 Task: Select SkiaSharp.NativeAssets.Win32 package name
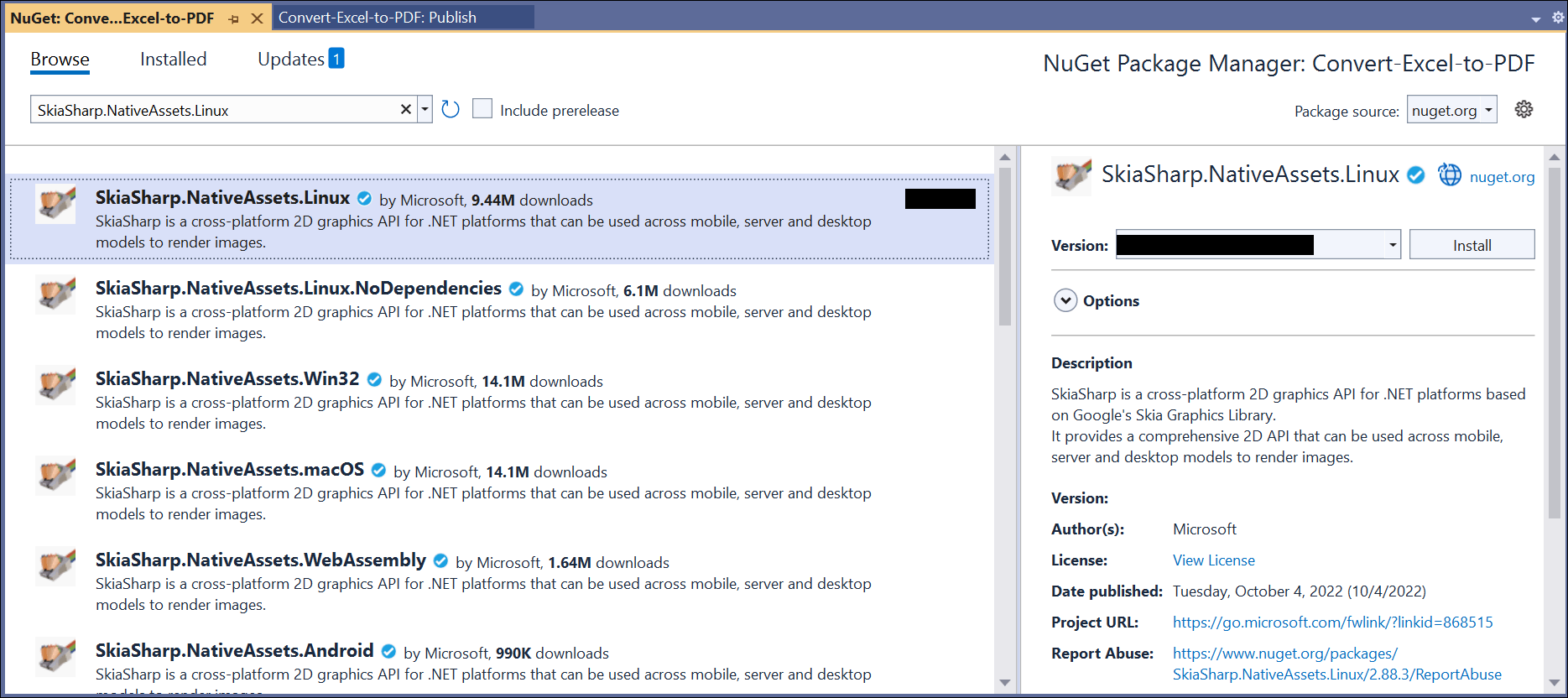[227, 379]
